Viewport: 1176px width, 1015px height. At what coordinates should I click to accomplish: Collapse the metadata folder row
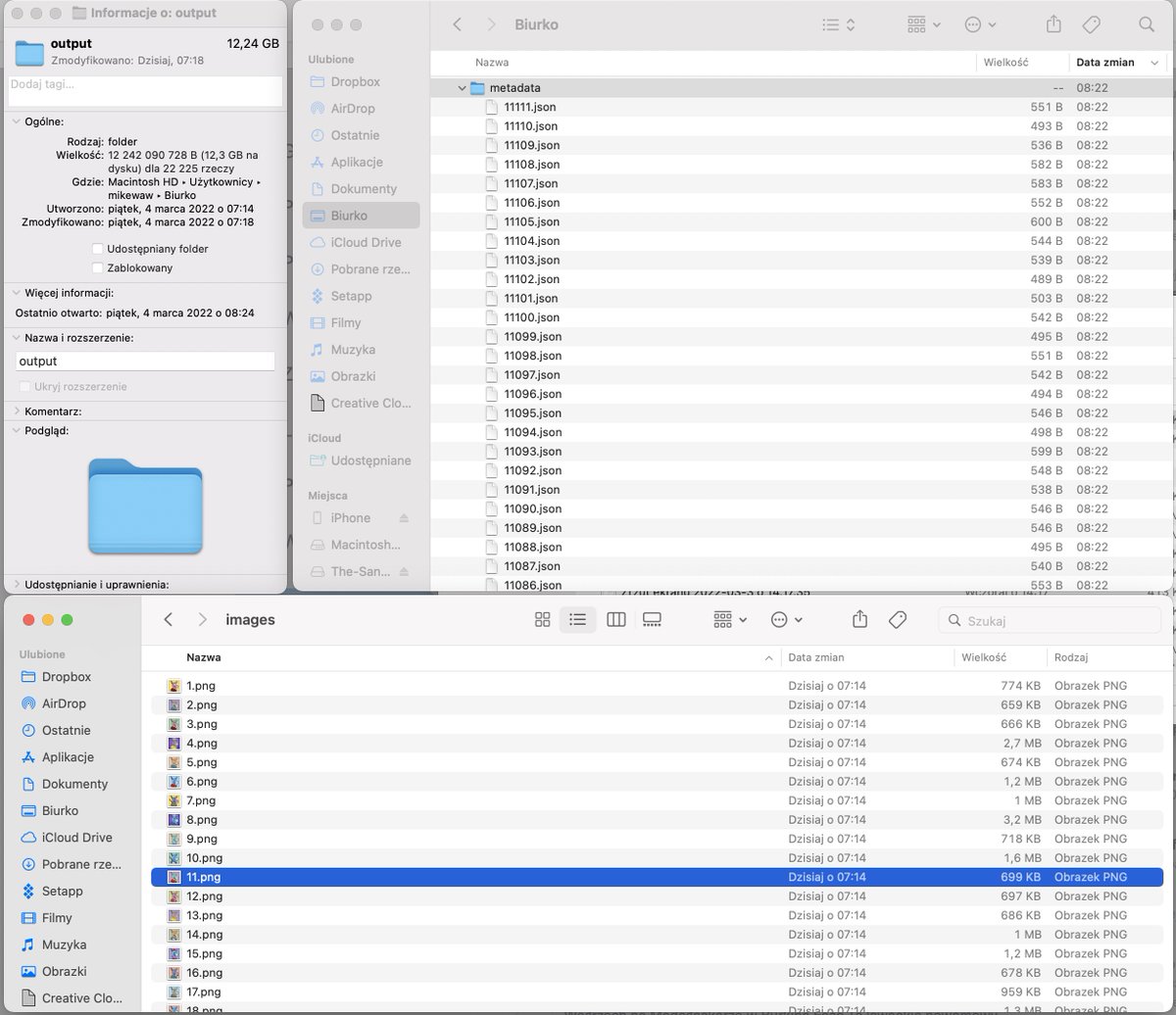click(462, 88)
